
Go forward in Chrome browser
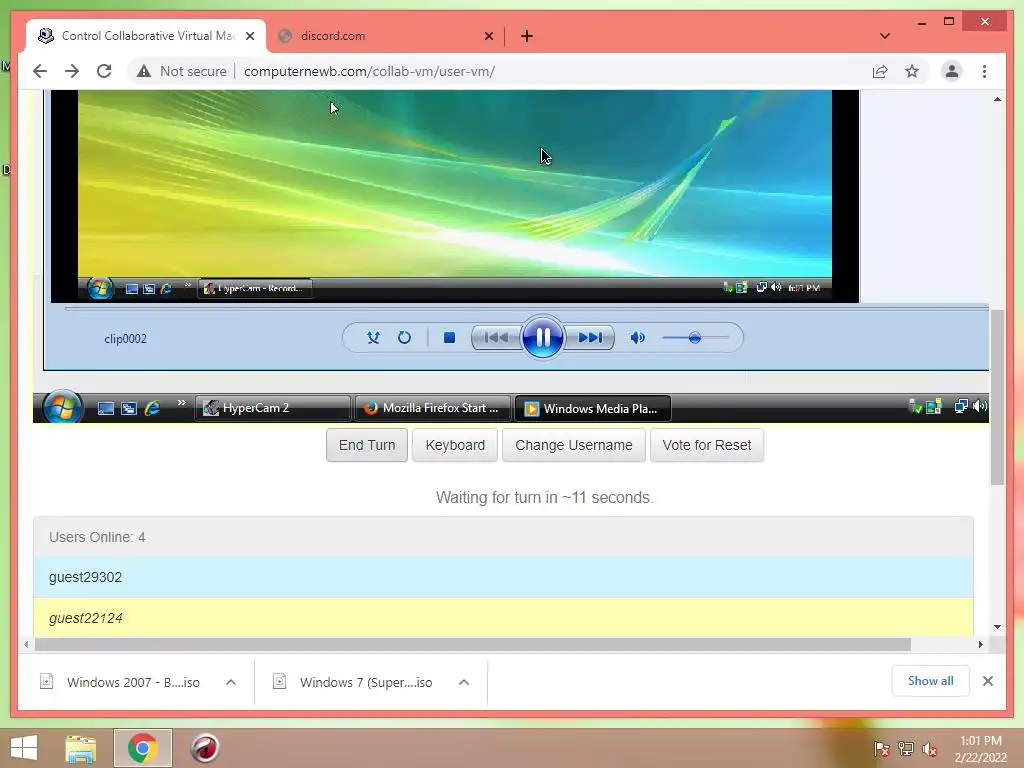(72, 71)
